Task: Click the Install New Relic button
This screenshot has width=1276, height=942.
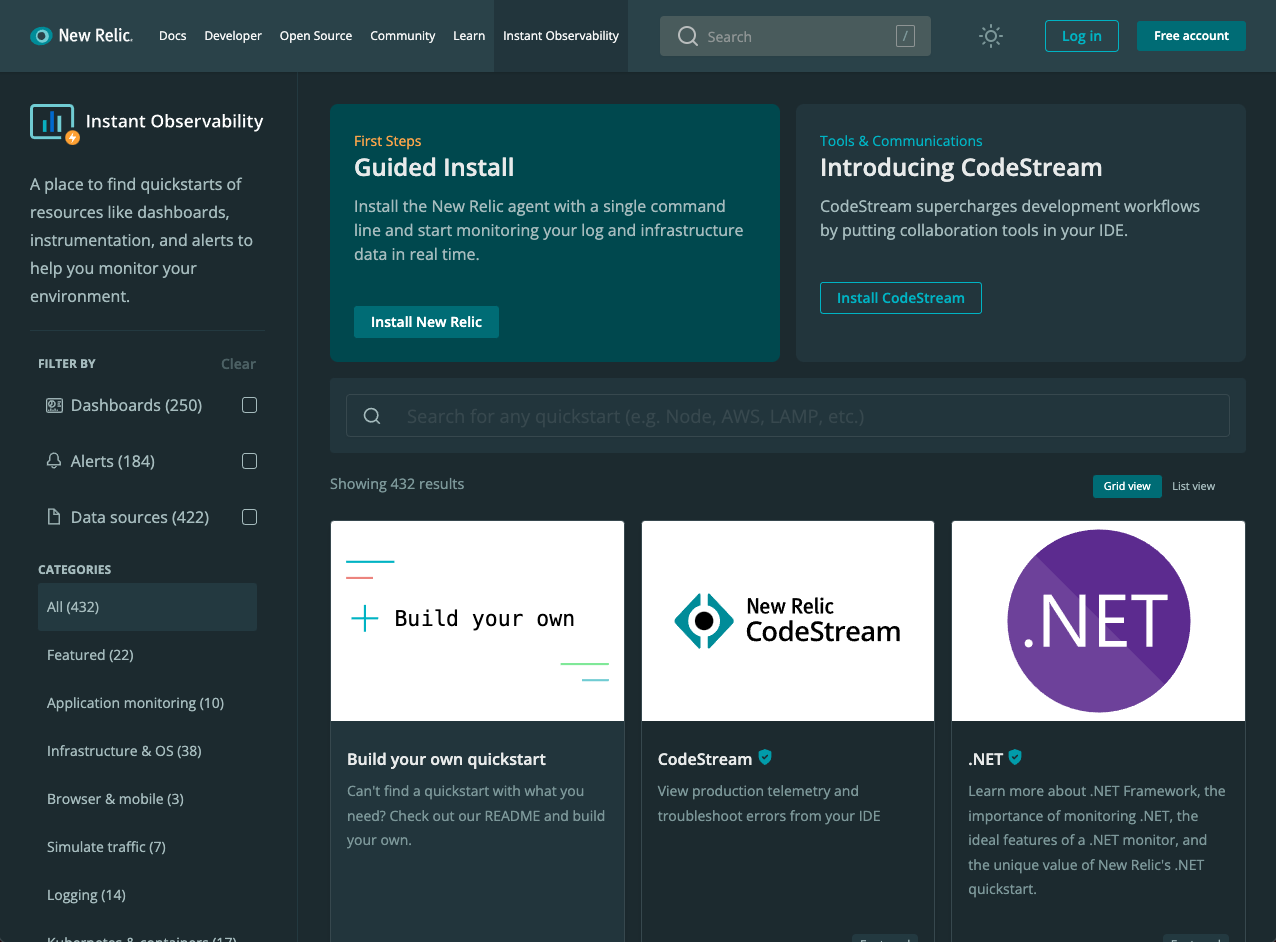Action: (x=426, y=321)
